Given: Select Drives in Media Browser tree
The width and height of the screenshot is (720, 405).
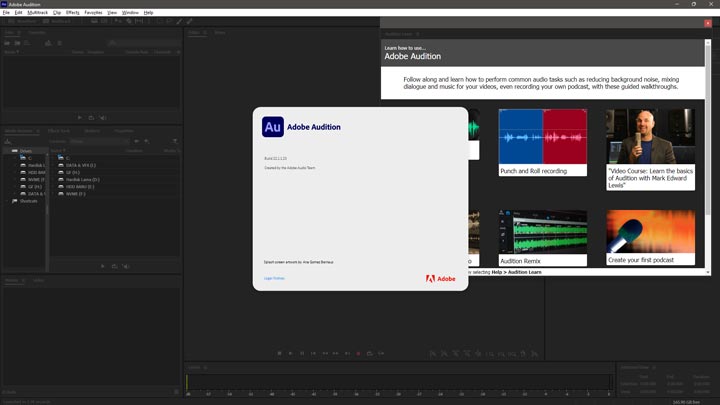Looking at the screenshot, I should (26, 151).
